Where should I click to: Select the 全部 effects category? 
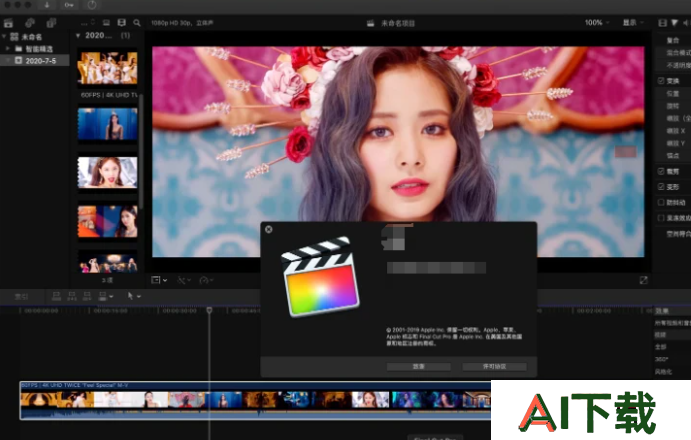pyautogui.click(x=660, y=347)
